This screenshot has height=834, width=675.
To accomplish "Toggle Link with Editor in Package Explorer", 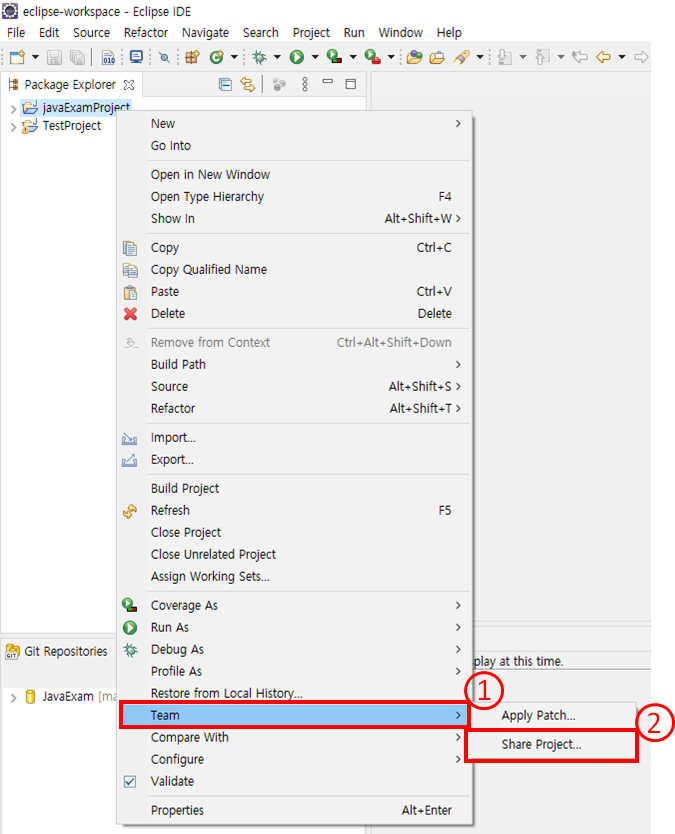I will pyautogui.click(x=248, y=84).
